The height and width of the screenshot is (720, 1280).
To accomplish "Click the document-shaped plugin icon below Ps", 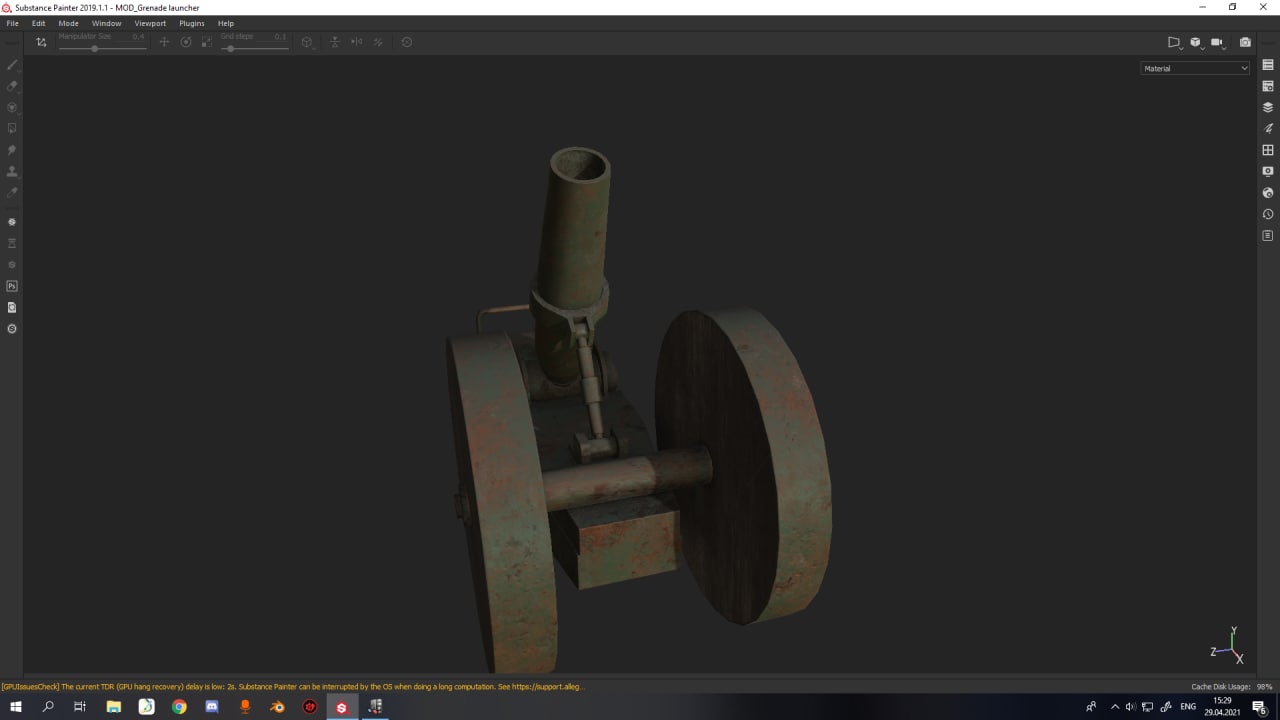I will click(x=12, y=307).
